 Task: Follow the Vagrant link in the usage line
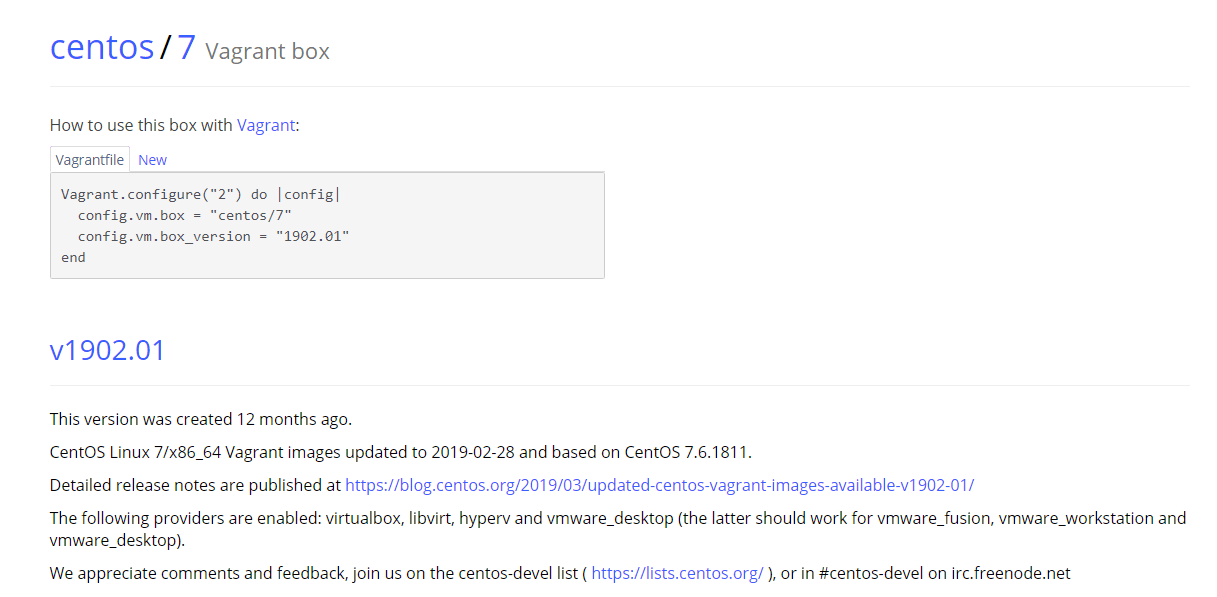(x=266, y=125)
